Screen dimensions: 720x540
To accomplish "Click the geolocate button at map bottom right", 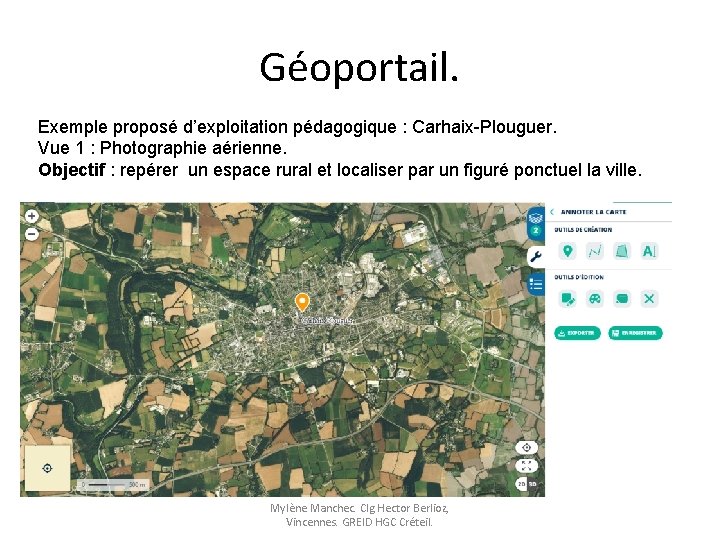I will 526,447.
